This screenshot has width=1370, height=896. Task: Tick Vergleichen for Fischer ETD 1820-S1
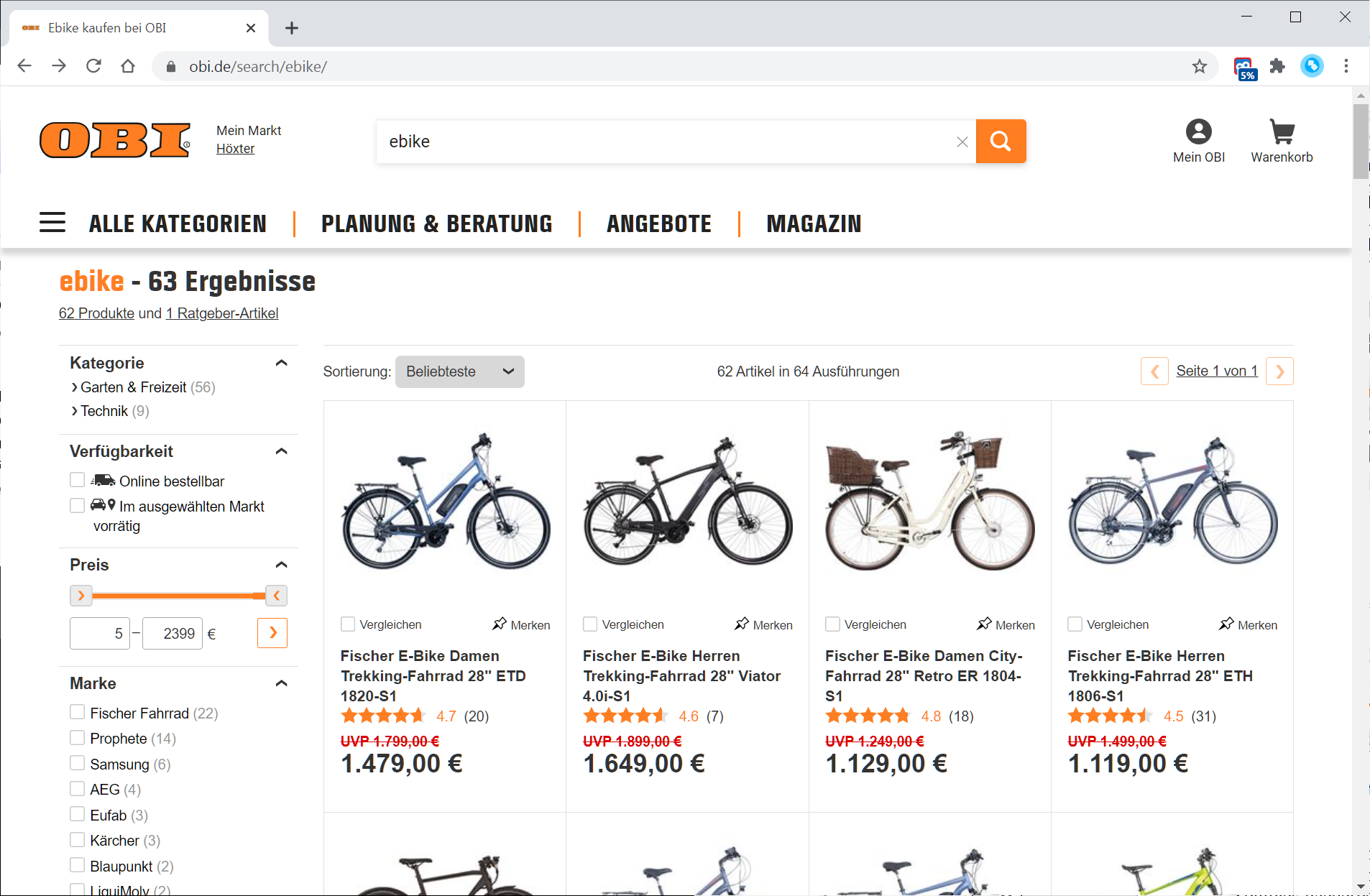(x=348, y=624)
